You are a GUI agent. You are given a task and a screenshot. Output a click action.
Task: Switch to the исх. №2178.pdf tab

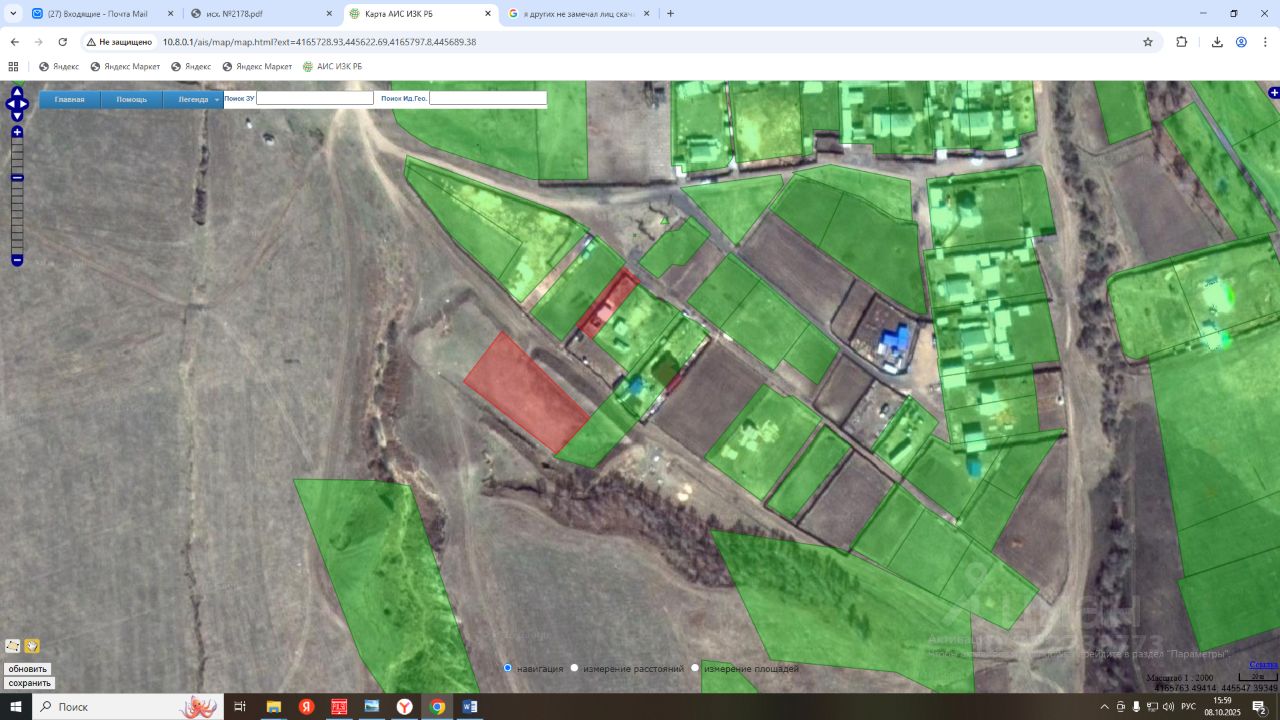pyautogui.click(x=263, y=14)
